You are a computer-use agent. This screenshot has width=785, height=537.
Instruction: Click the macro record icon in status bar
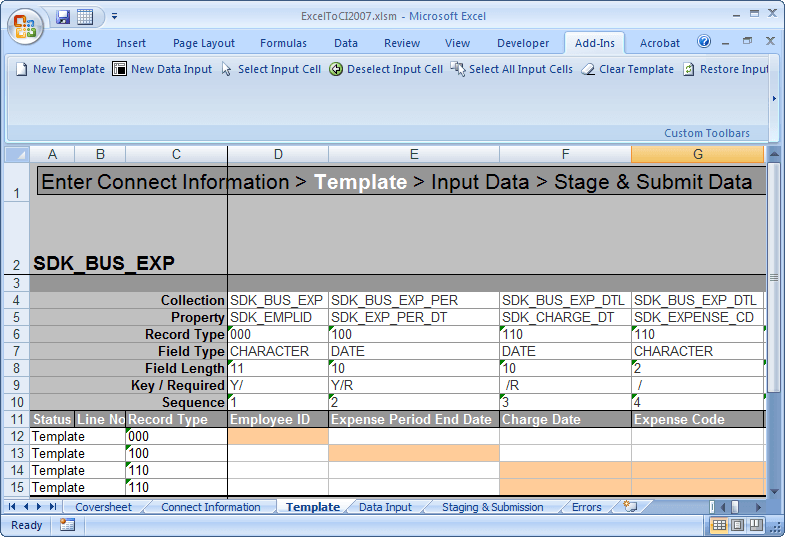click(67, 525)
